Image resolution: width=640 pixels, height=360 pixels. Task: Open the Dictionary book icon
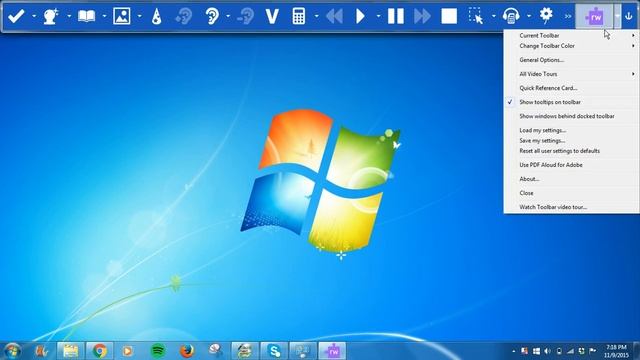tap(87, 16)
